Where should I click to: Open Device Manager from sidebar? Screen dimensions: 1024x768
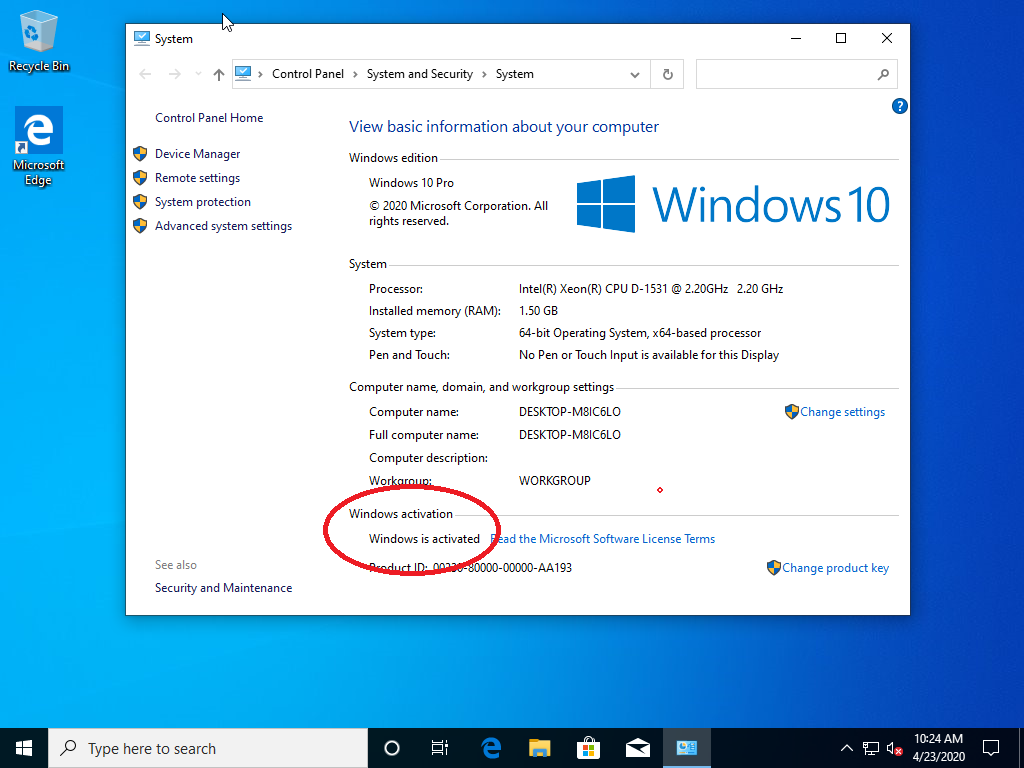tap(197, 153)
